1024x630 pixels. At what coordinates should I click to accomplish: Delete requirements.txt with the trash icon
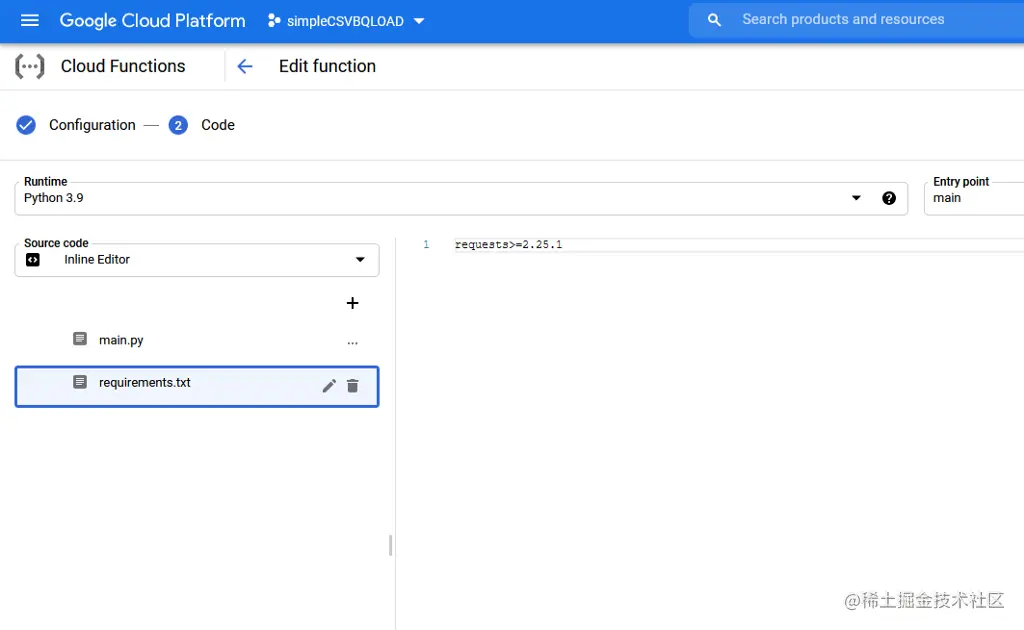(x=353, y=386)
